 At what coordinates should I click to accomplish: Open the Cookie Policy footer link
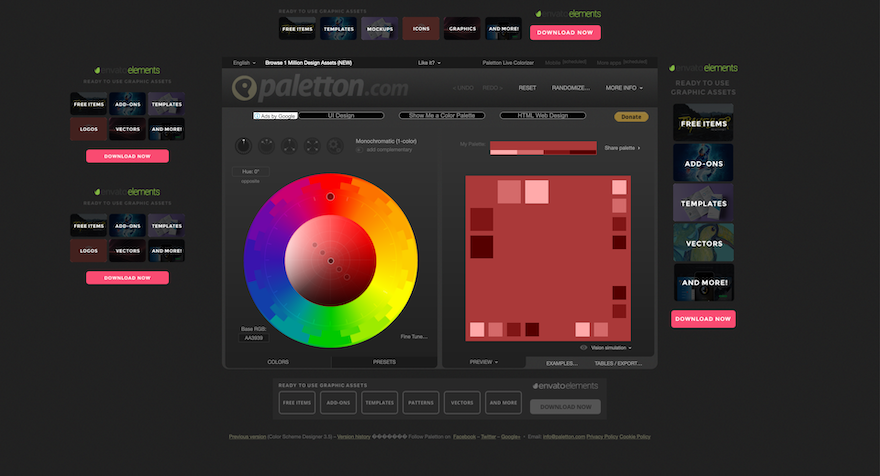click(635, 437)
